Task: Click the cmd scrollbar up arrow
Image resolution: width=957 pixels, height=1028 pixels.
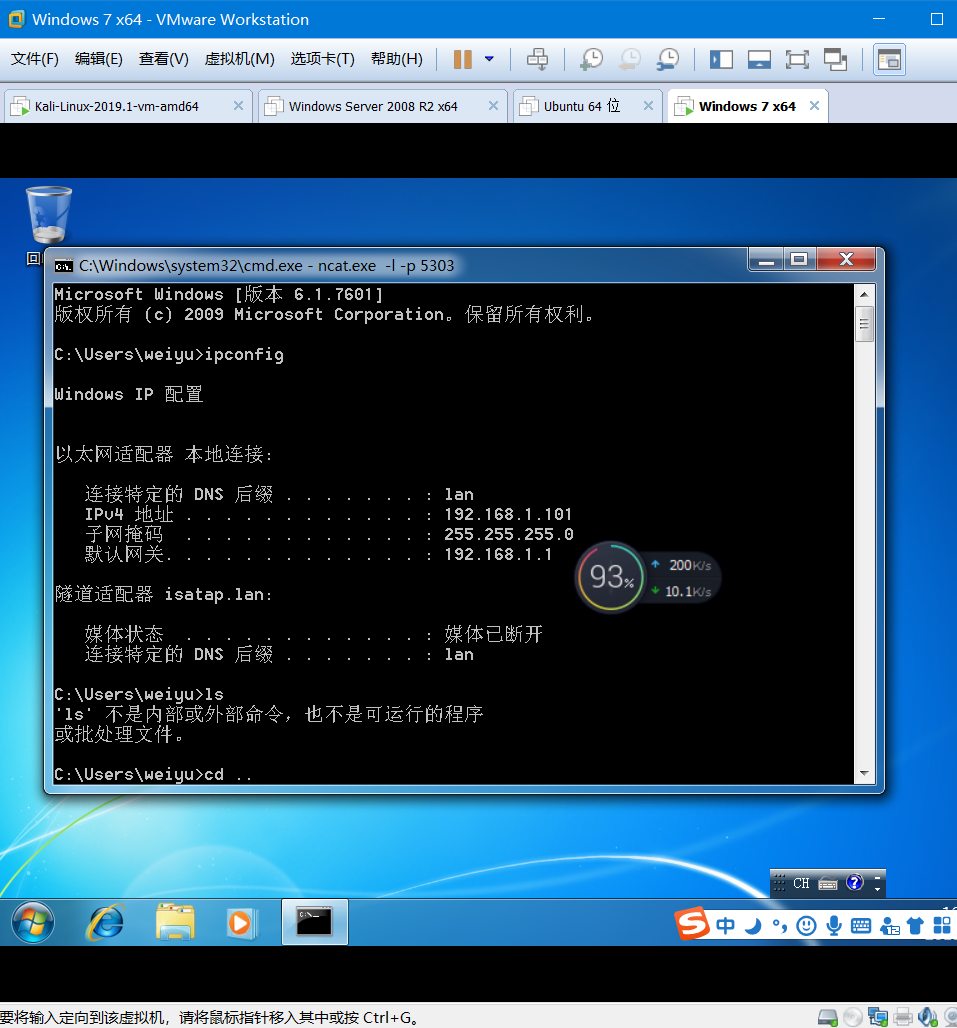Action: coord(864,294)
